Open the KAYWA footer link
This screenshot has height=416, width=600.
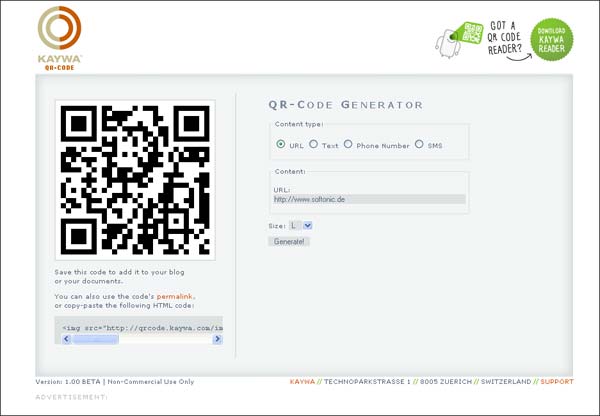click(301, 381)
